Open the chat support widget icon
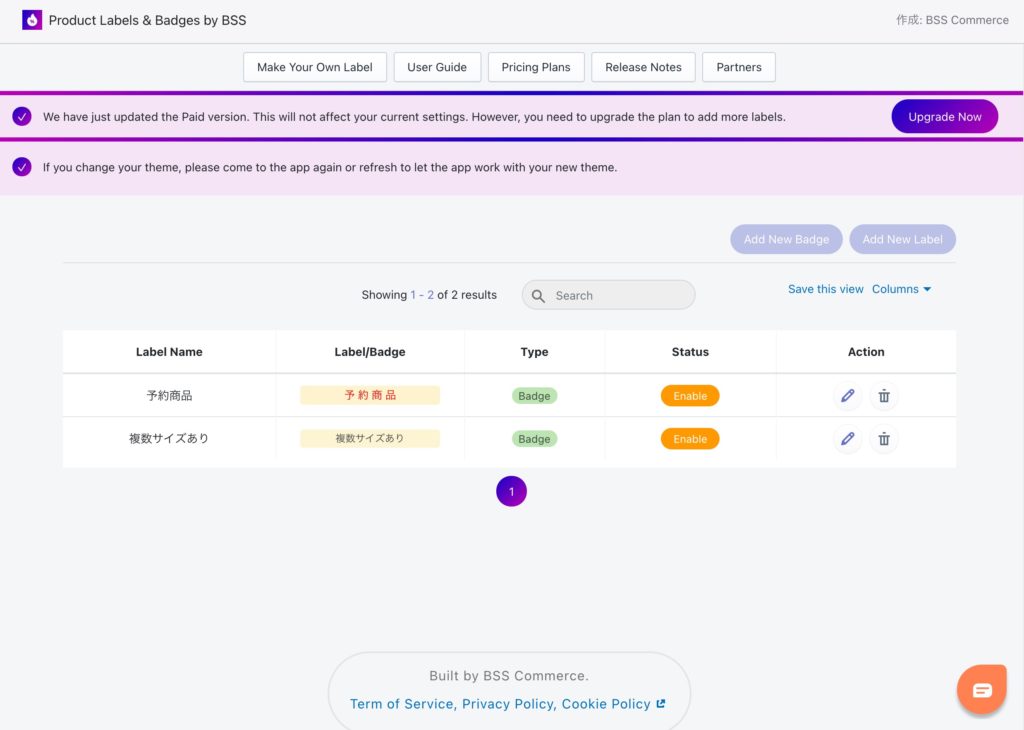Screen dimensions: 1024x730 (981, 690)
